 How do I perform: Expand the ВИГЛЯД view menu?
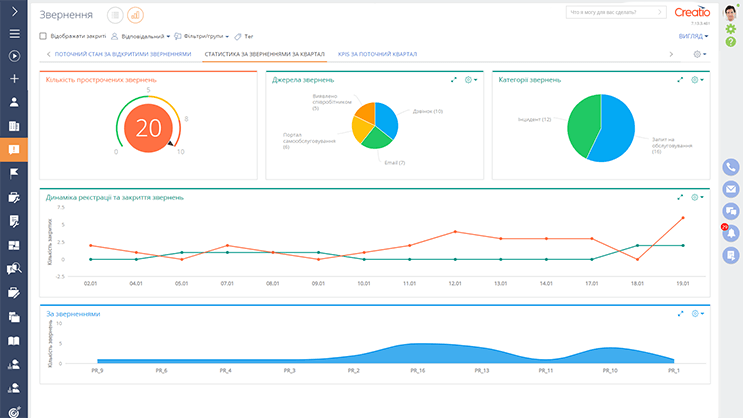pyautogui.click(x=692, y=35)
